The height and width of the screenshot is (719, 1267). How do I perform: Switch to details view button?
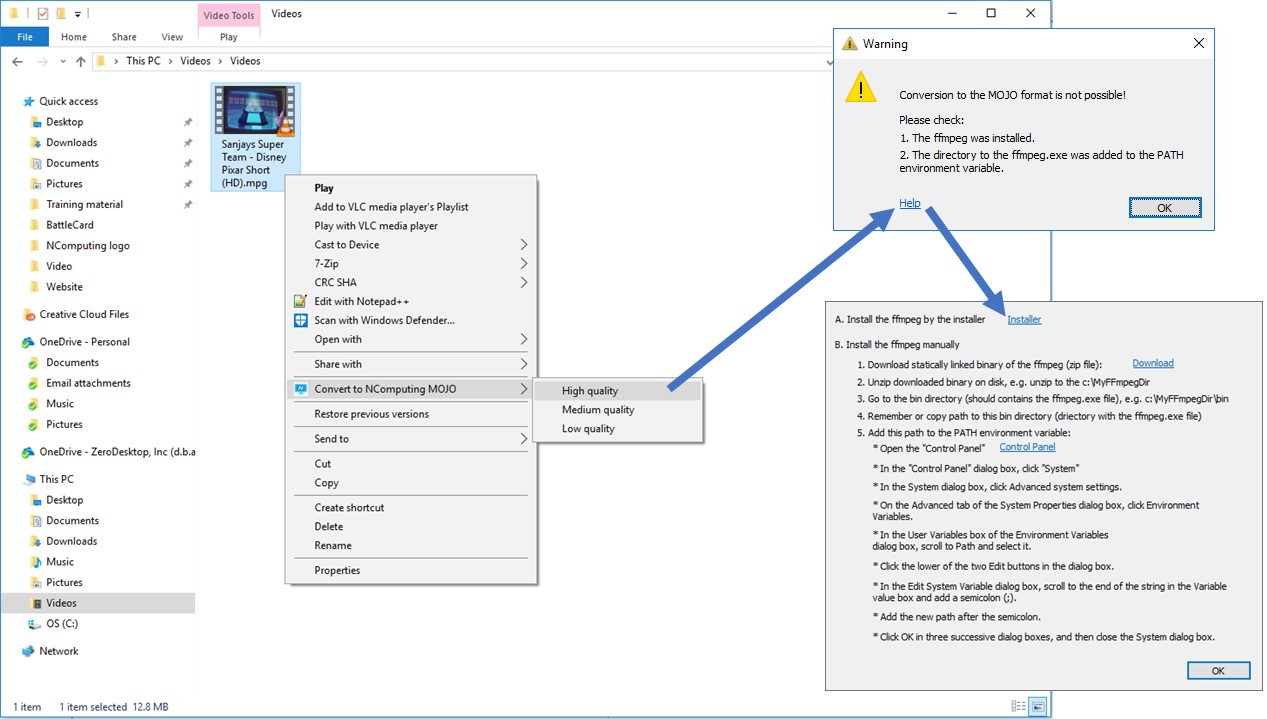click(1019, 706)
